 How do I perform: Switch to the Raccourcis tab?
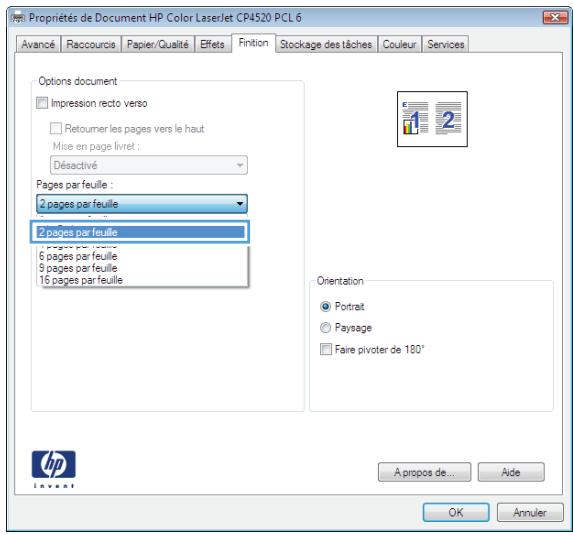[x=91, y=44]
